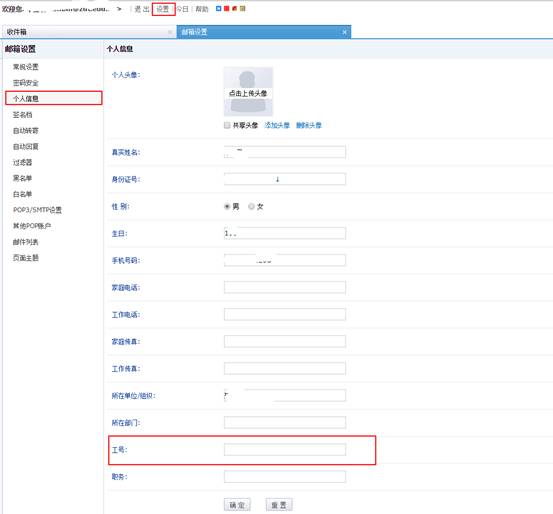Image resolution: width=553 pixels, height=514 pixels.
Task: Open POP3/SMTP设置 in the sidebar
Action: 37,210
